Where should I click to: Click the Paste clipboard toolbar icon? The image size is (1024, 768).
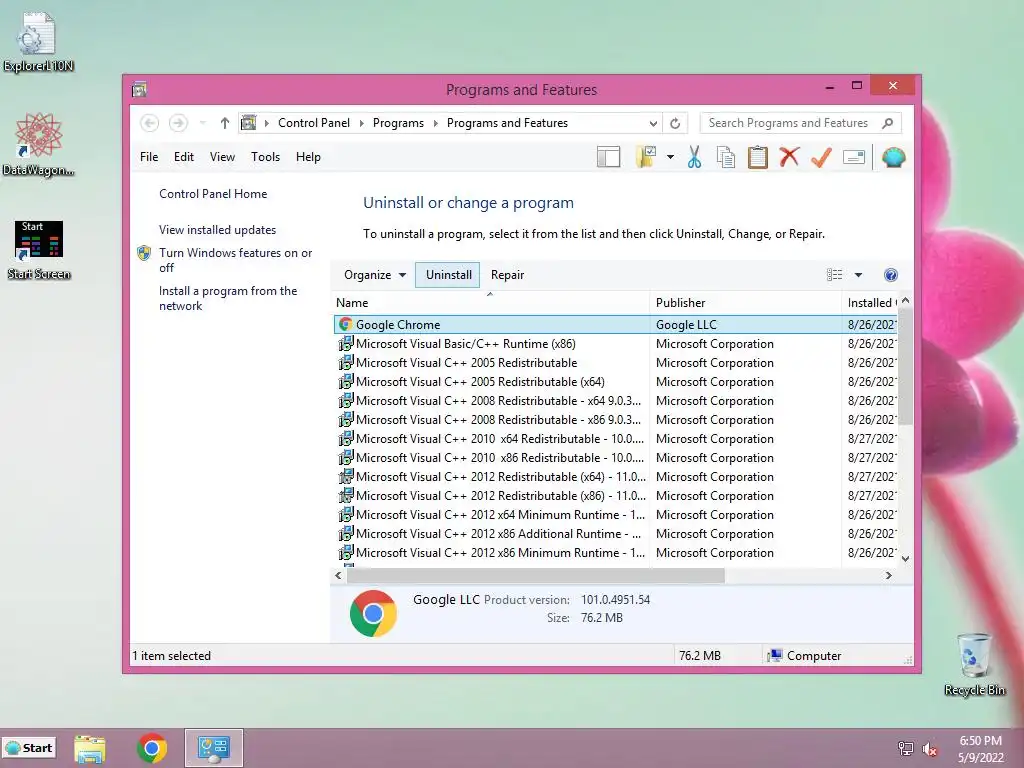(758, 157)
